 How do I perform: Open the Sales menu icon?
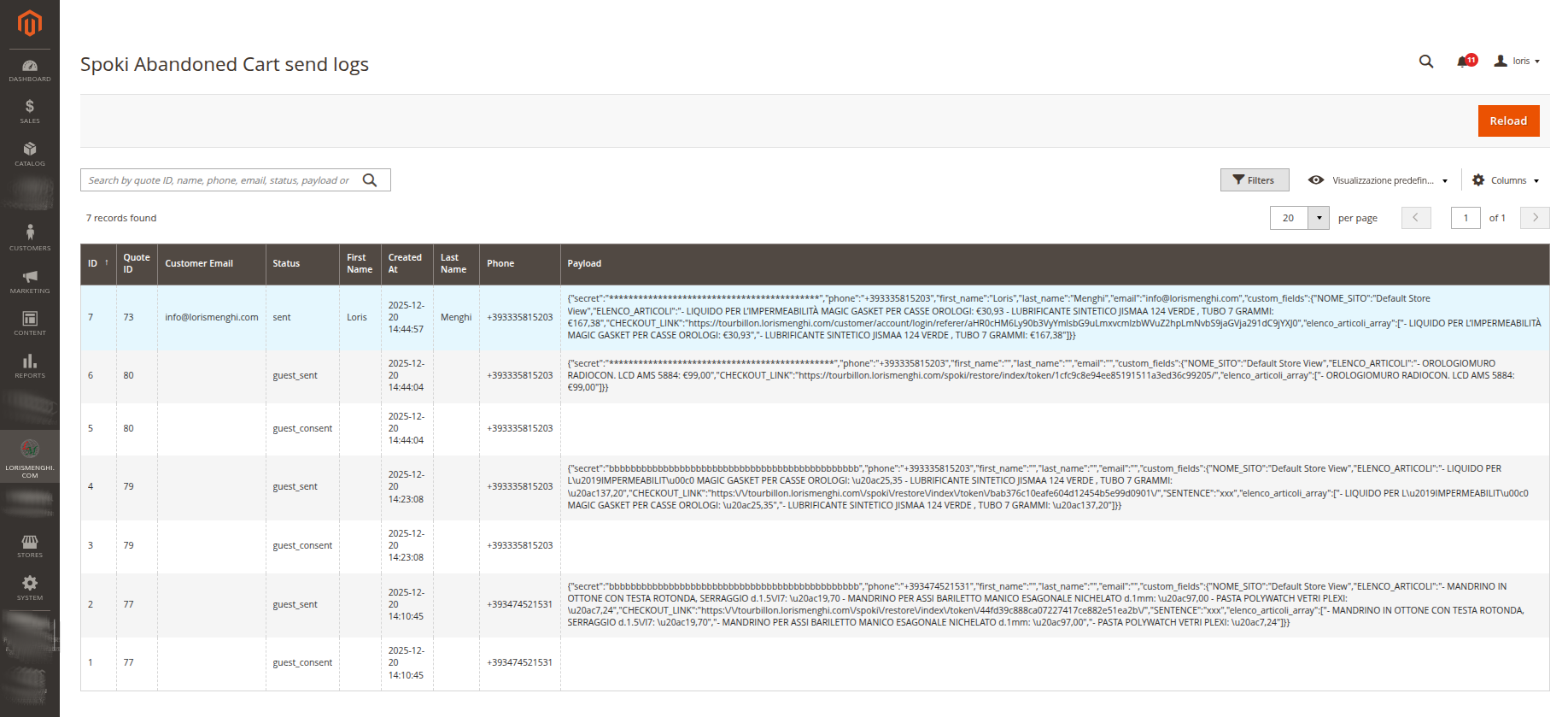click(30, 111)
